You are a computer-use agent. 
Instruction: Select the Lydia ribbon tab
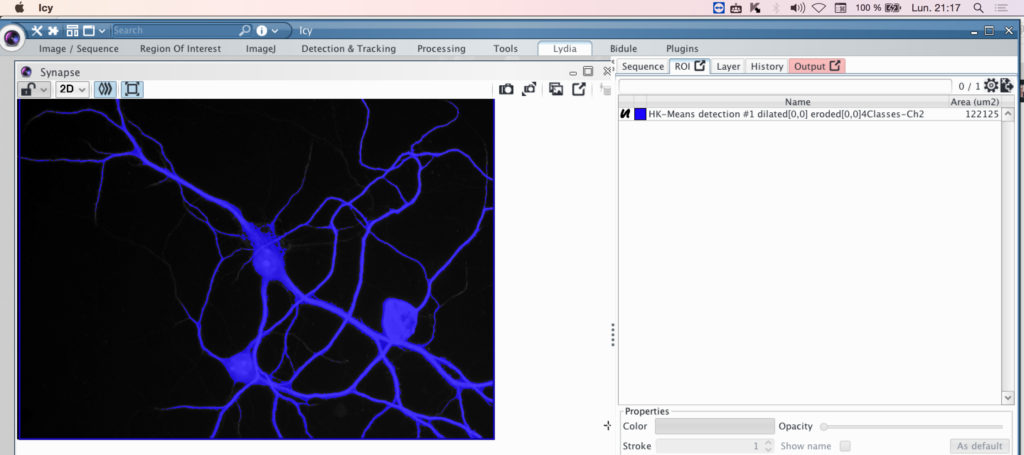565,48
